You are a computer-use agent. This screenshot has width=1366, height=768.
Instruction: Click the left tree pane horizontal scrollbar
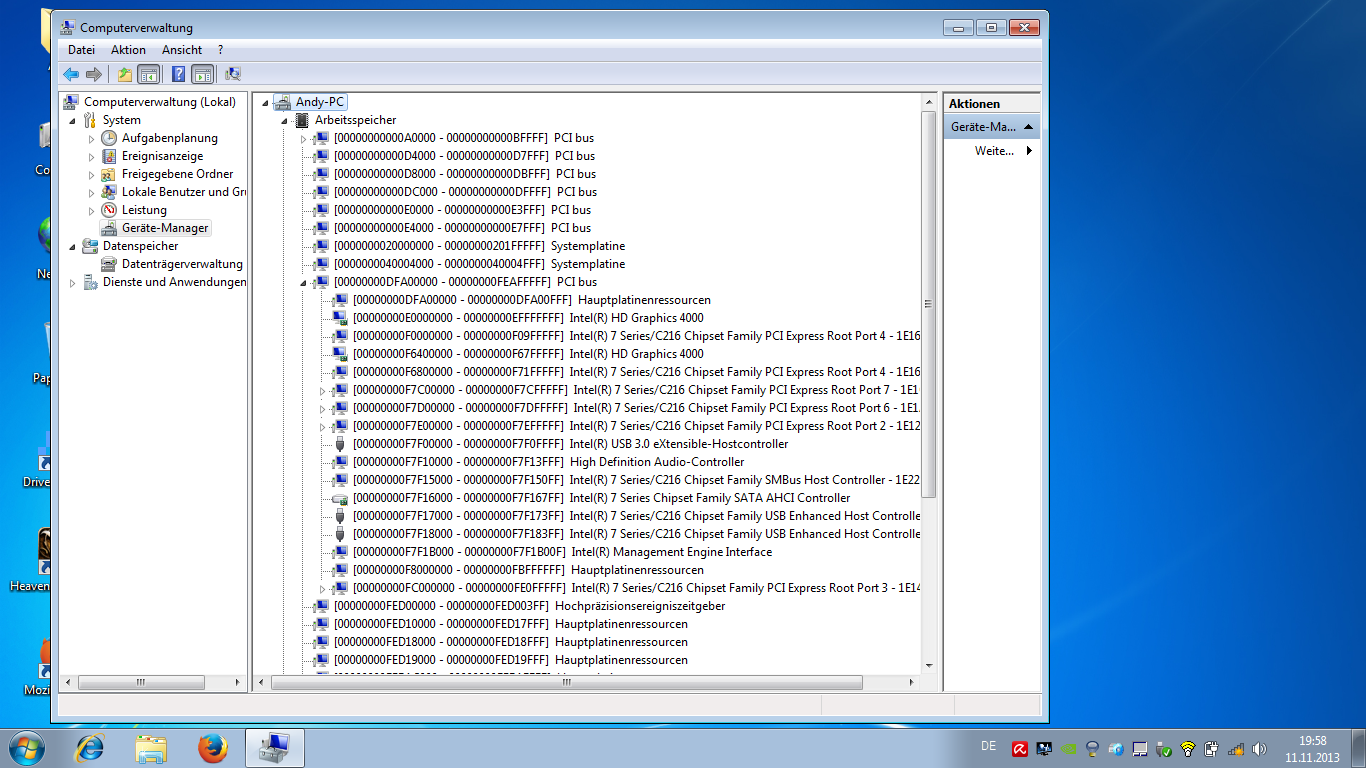coord(140,682)
